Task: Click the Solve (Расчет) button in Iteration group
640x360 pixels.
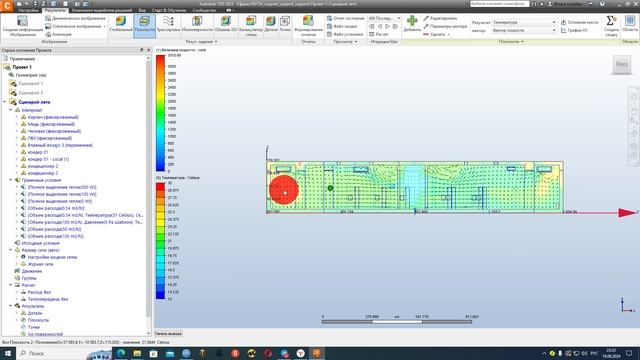Action: coord(378,34)
